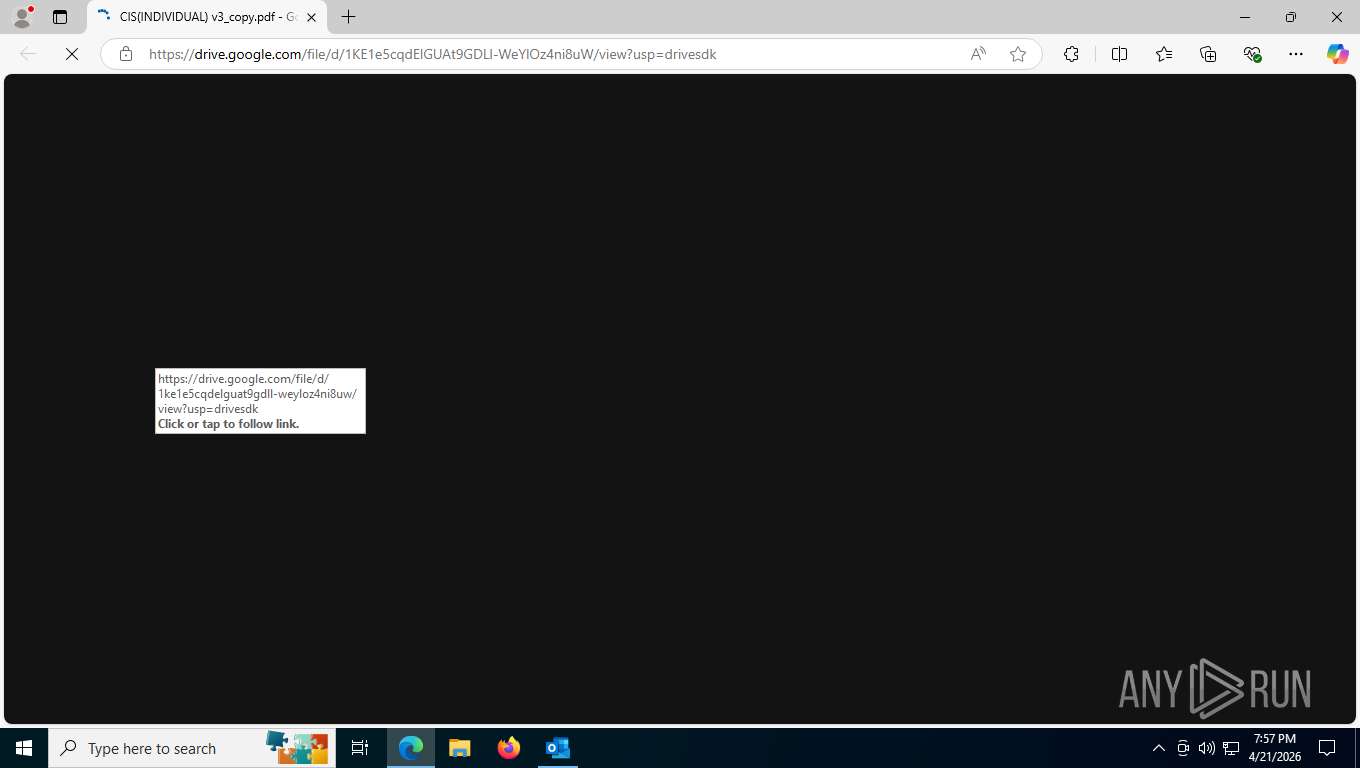Open the Favorites list

pyautogui.click(x=1164, y=54)
